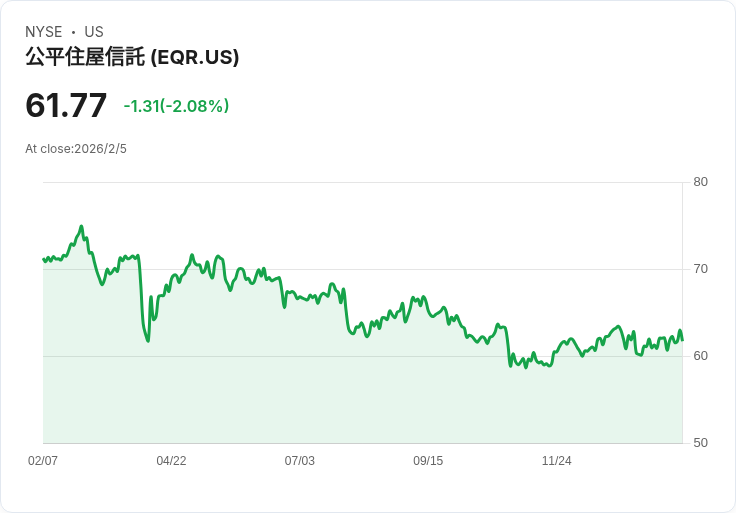The height and width of the screenshot is (513, 736).
Task: Click the 60 price axis label
Action: click(x=700, y=356)
